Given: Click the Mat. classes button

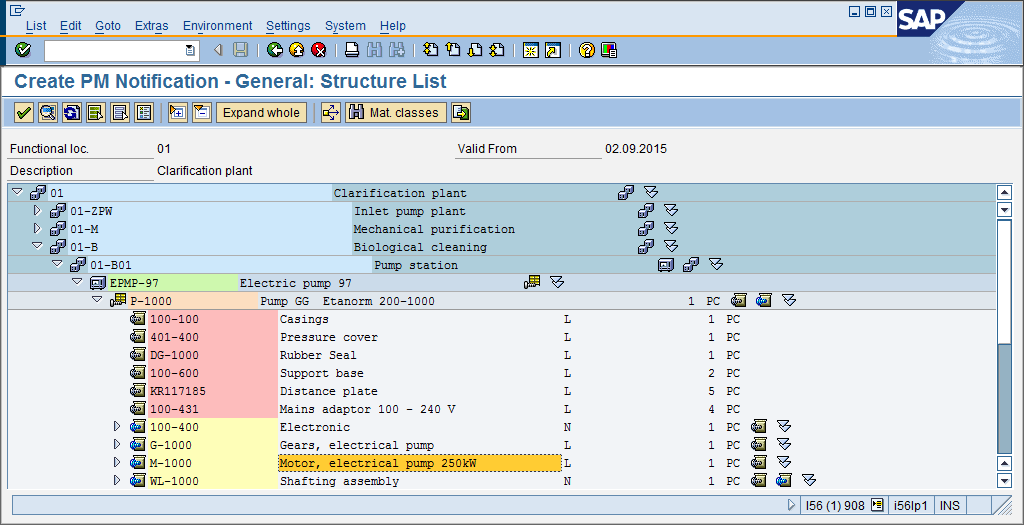Looking at the screenshot, I should point(396,113).
